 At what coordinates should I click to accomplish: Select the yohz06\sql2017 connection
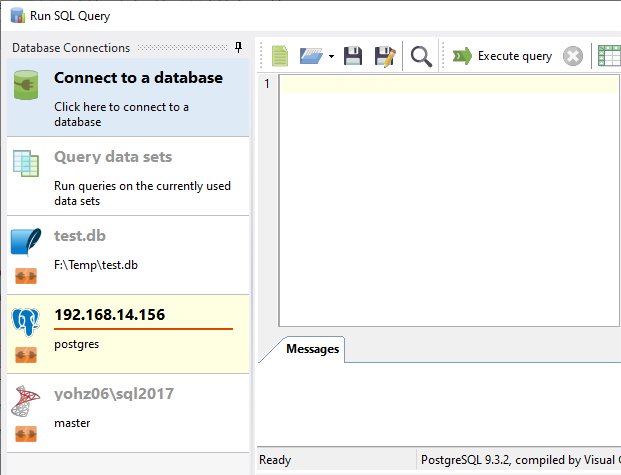pos(128,413)
